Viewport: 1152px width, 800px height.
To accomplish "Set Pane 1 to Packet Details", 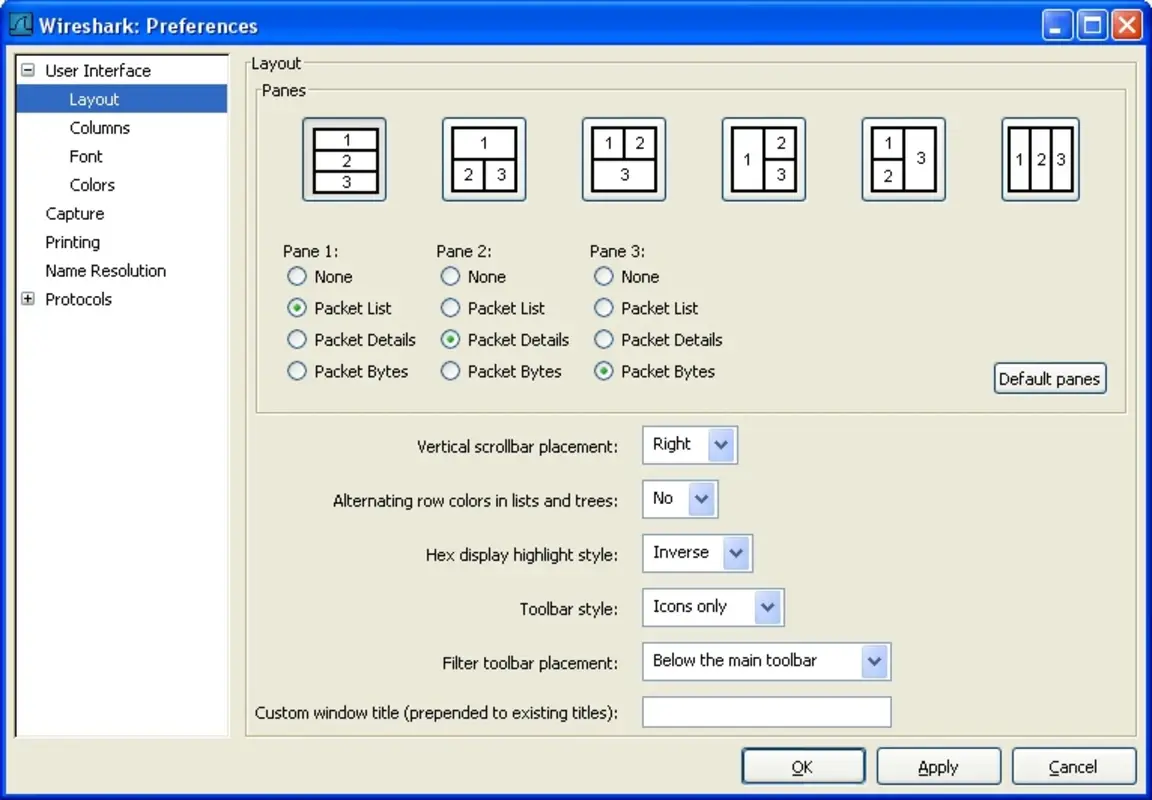I will (297, 340).
